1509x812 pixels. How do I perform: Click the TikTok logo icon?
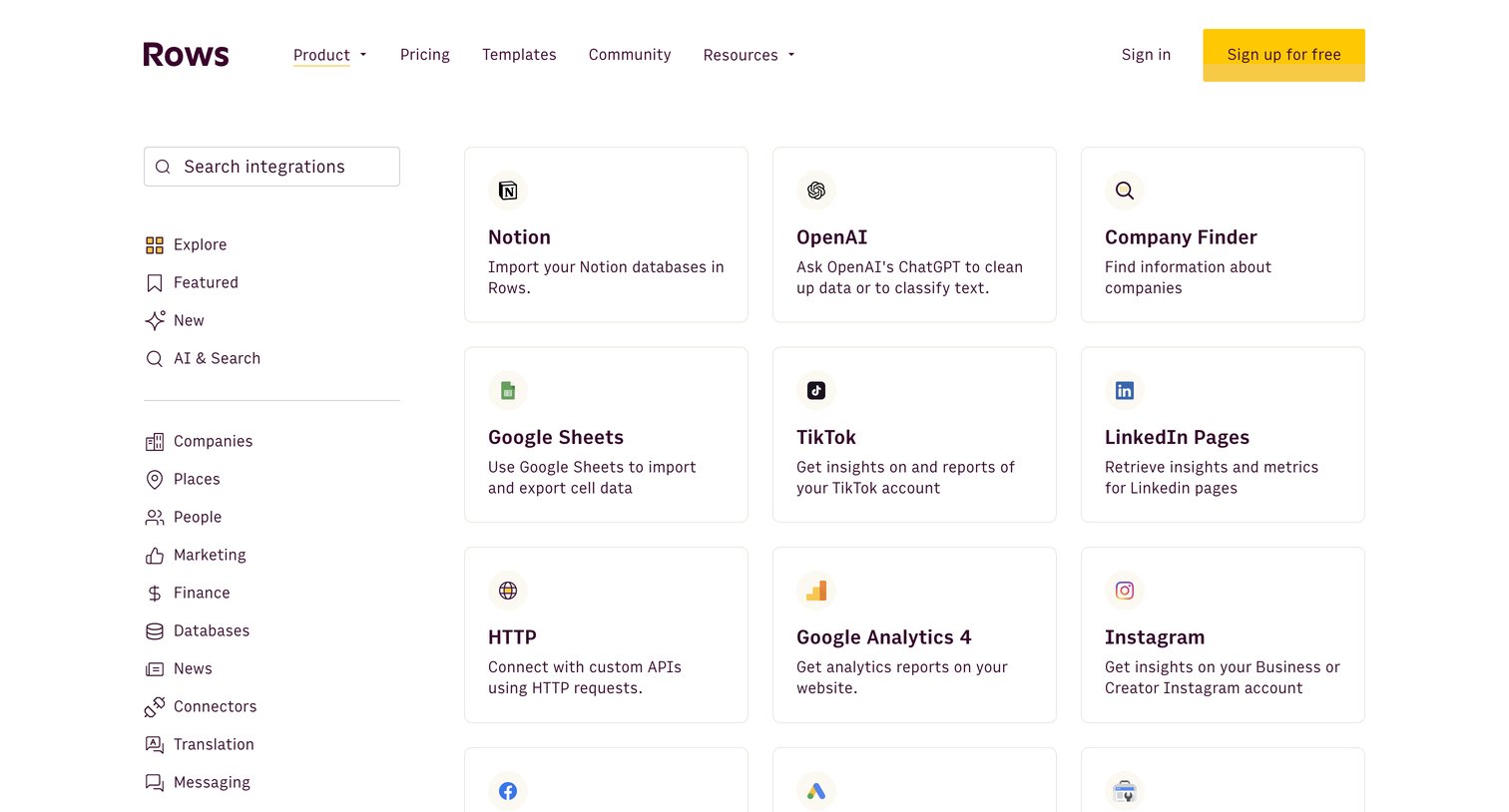(x=816, y=391)
